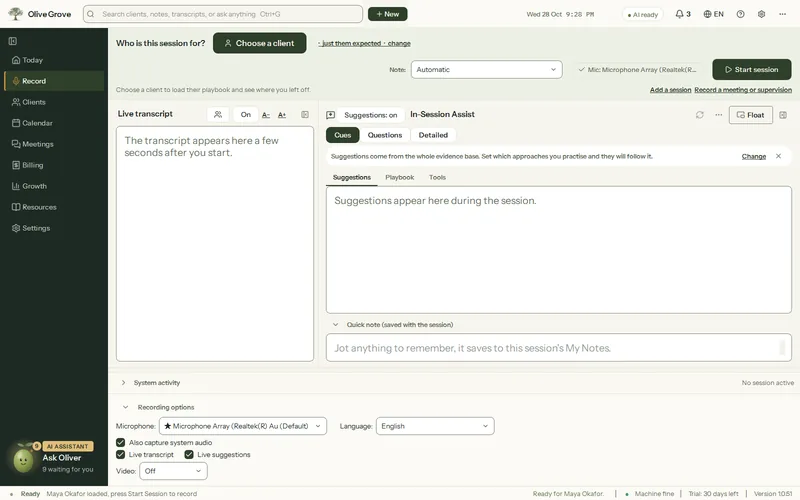Viewport: 800px width, 500px height.
Task: Click the Mic Microphone Array indicator
Action: point(638,69)
